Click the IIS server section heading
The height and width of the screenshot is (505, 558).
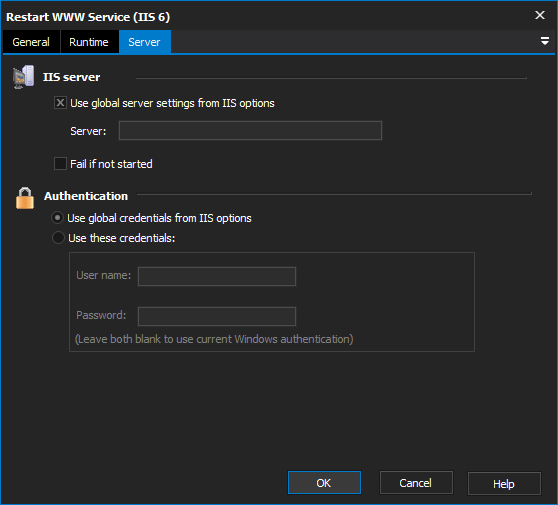(x=72, y=77)
